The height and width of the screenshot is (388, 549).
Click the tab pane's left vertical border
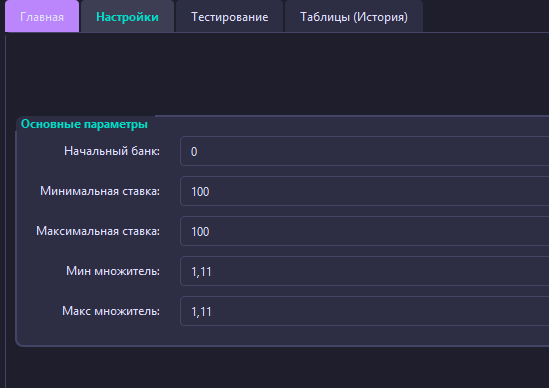(6, 210)
